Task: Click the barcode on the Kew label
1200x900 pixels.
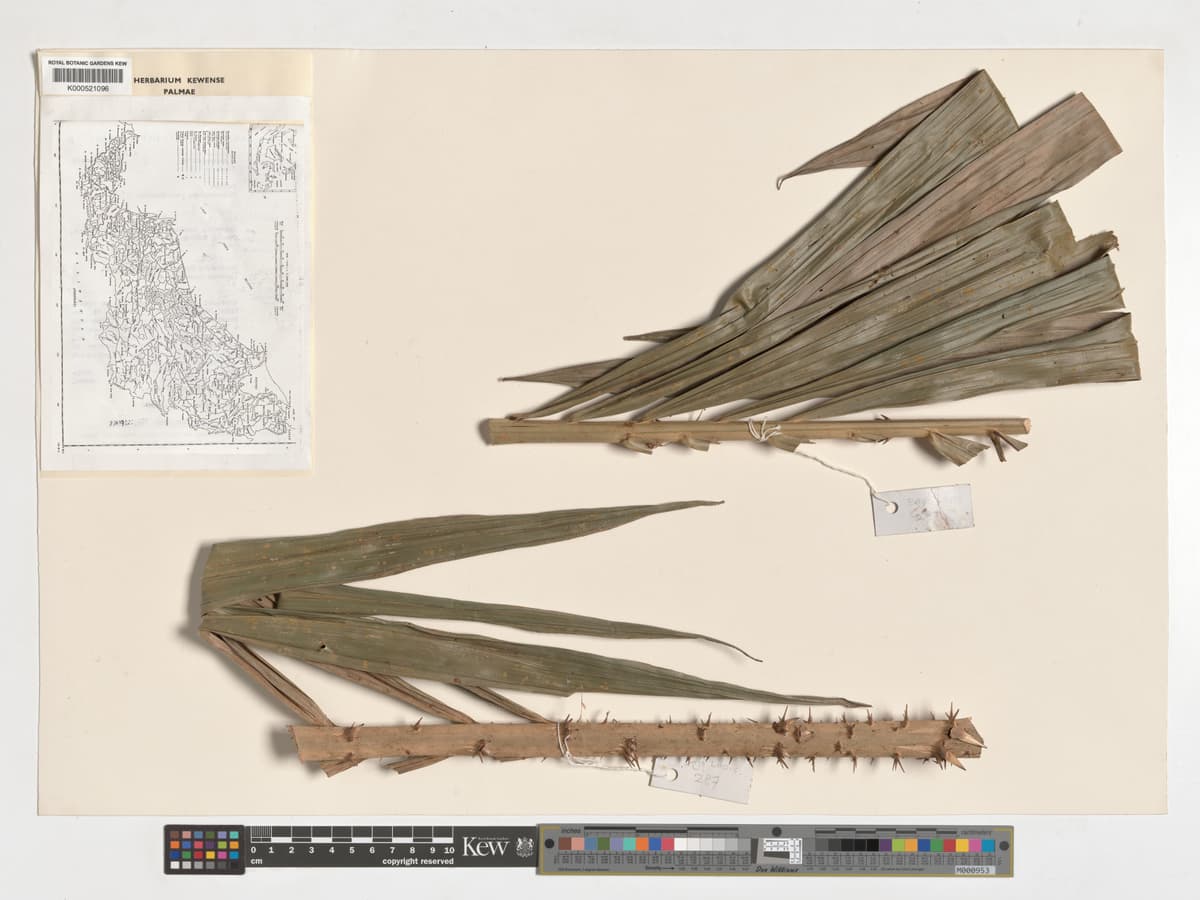Action: pos(87,76)
